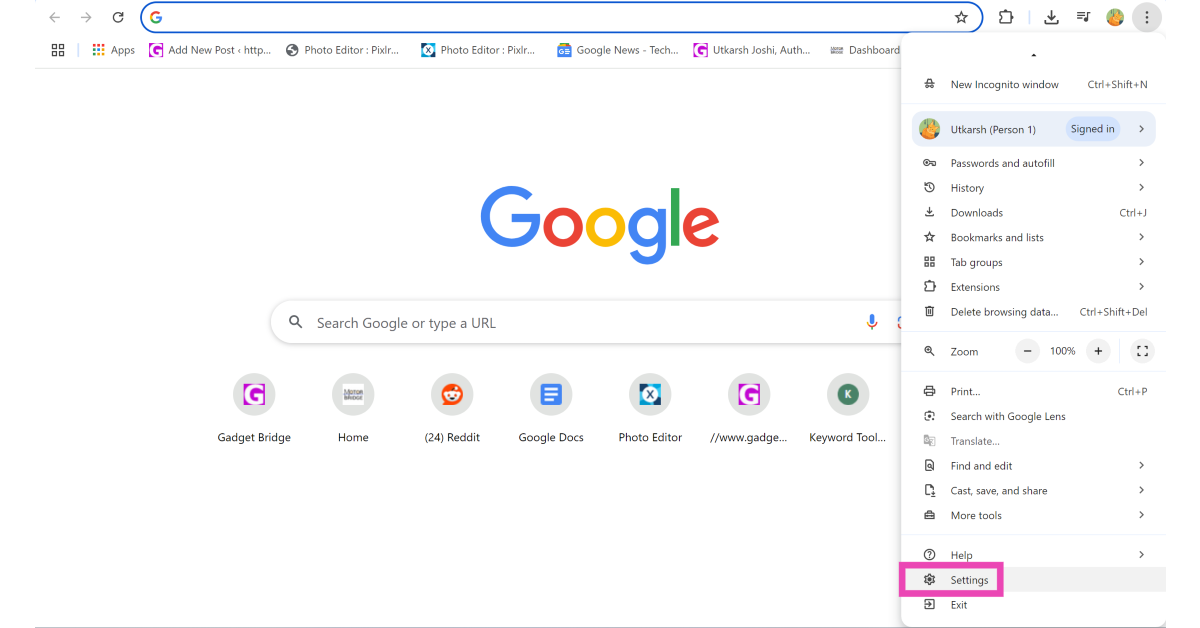
Task: Decrease zoom with the minus button
Action: pyautogui.click(x=1027, y=351)
